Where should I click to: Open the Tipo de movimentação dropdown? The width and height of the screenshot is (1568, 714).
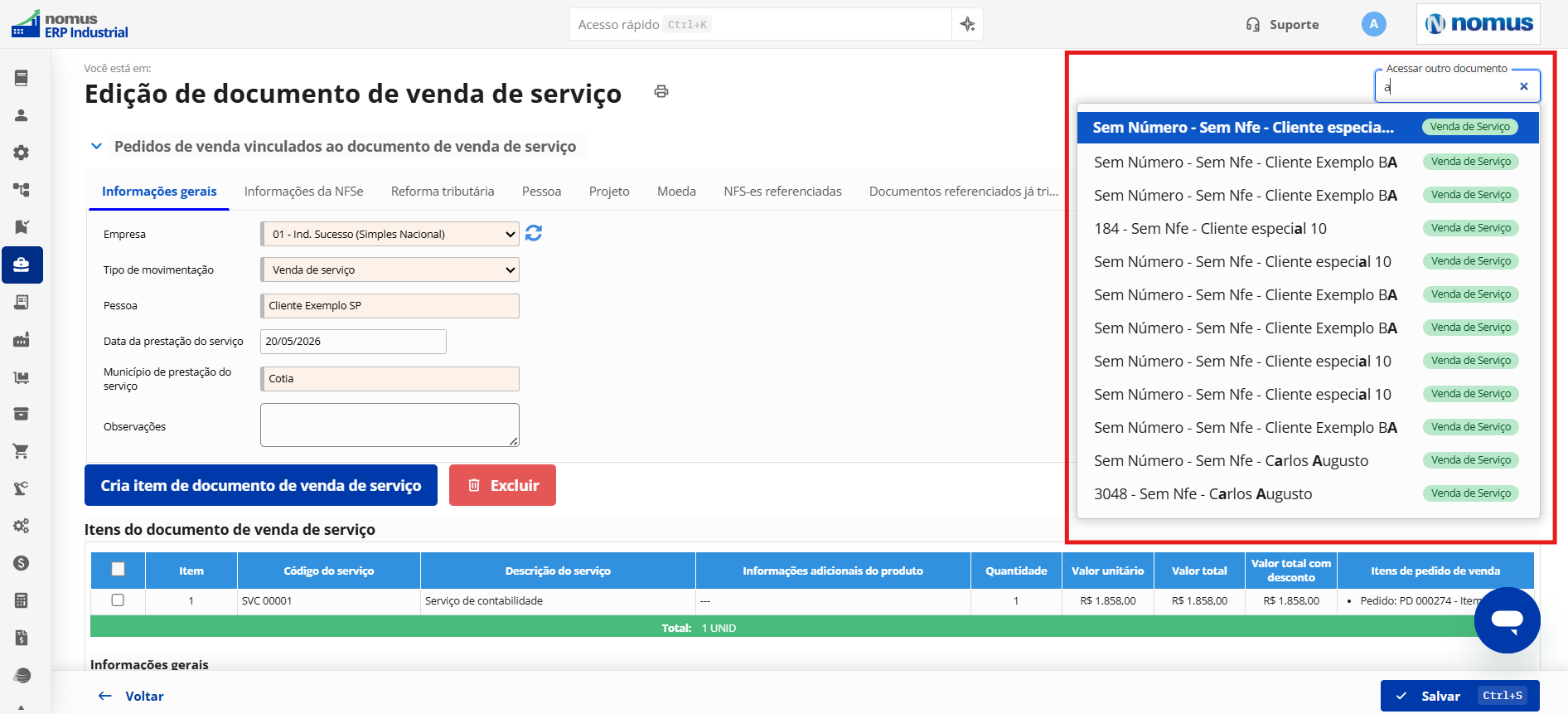point(390,270)
